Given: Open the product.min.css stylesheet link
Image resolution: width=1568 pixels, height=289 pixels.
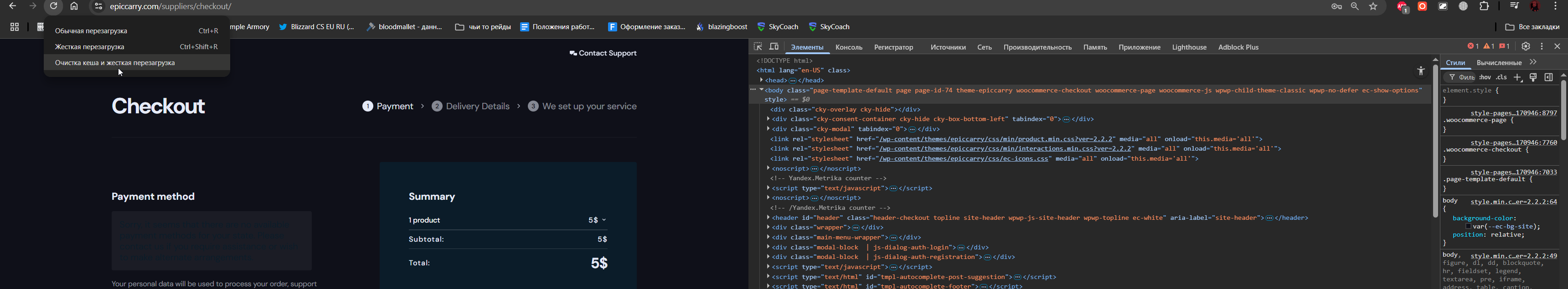Looking at the screenshot, I should [x=996, y=139].
